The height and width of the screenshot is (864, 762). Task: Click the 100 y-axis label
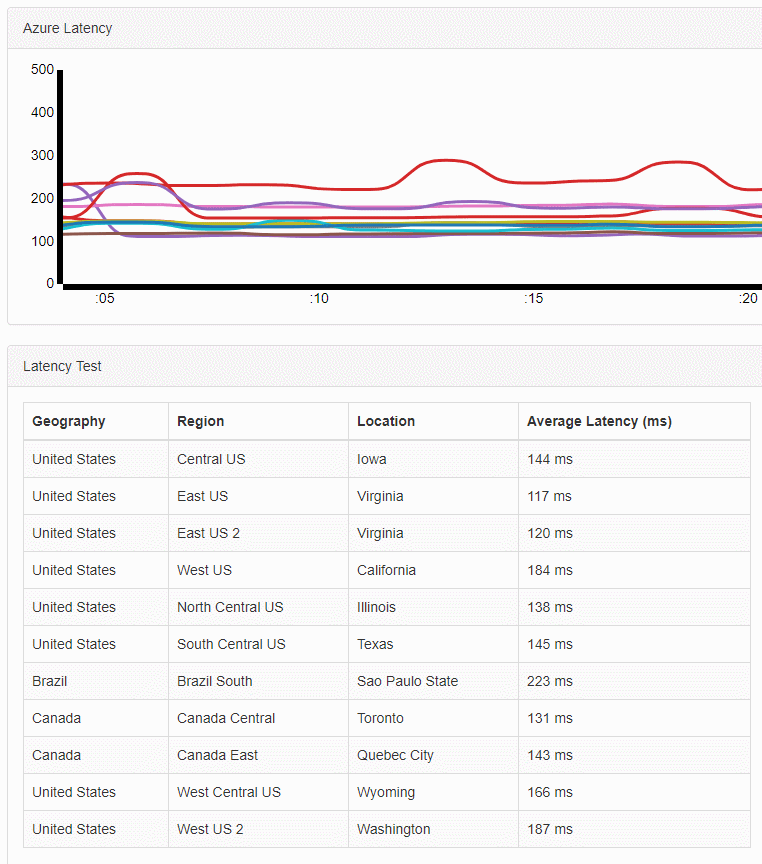click(x=42, y=241)
